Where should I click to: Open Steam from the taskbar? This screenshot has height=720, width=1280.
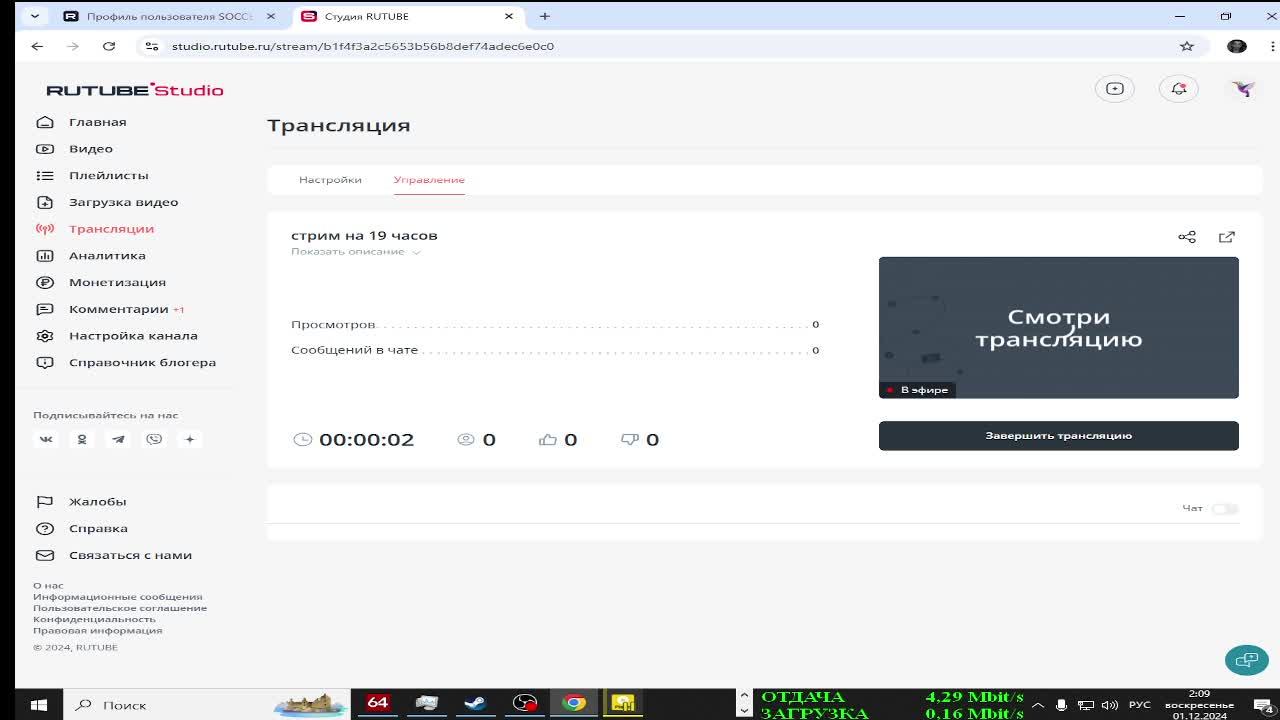(x=475, y=703)
